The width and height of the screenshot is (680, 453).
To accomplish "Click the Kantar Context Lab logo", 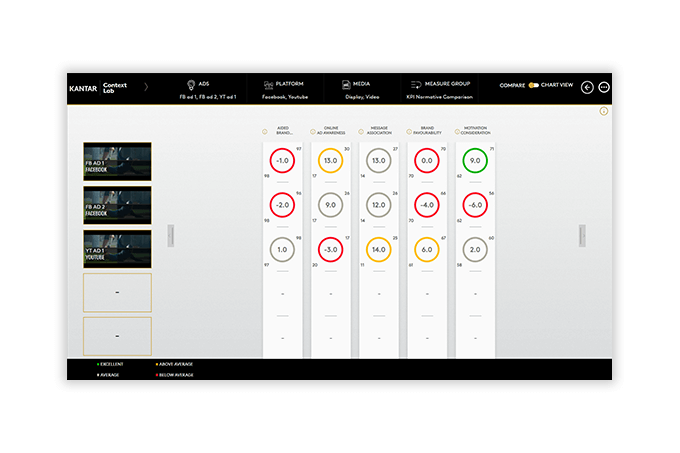I will point(100,87).
